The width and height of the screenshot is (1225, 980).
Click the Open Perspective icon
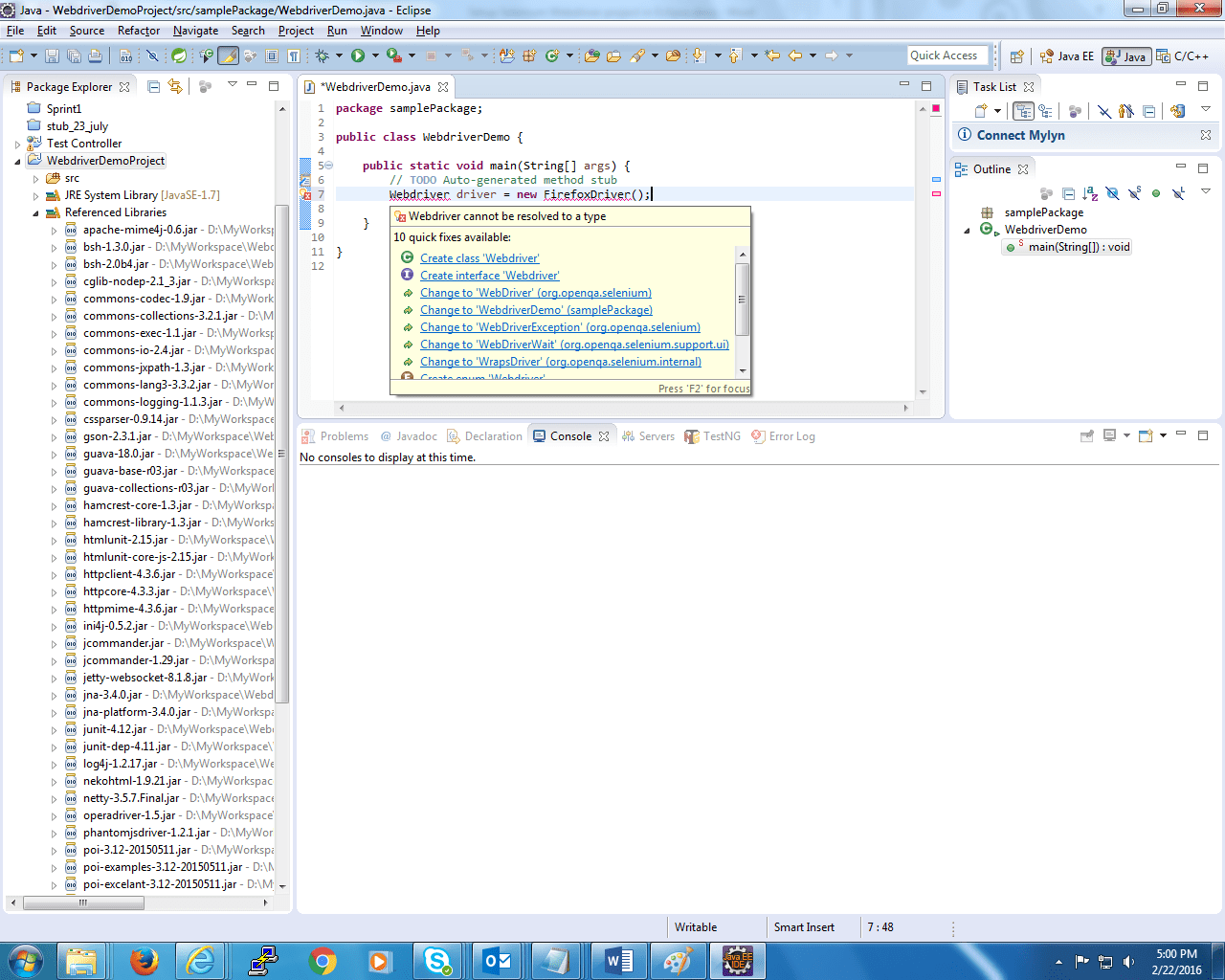pyautogui.click(x=1017, y=56)
